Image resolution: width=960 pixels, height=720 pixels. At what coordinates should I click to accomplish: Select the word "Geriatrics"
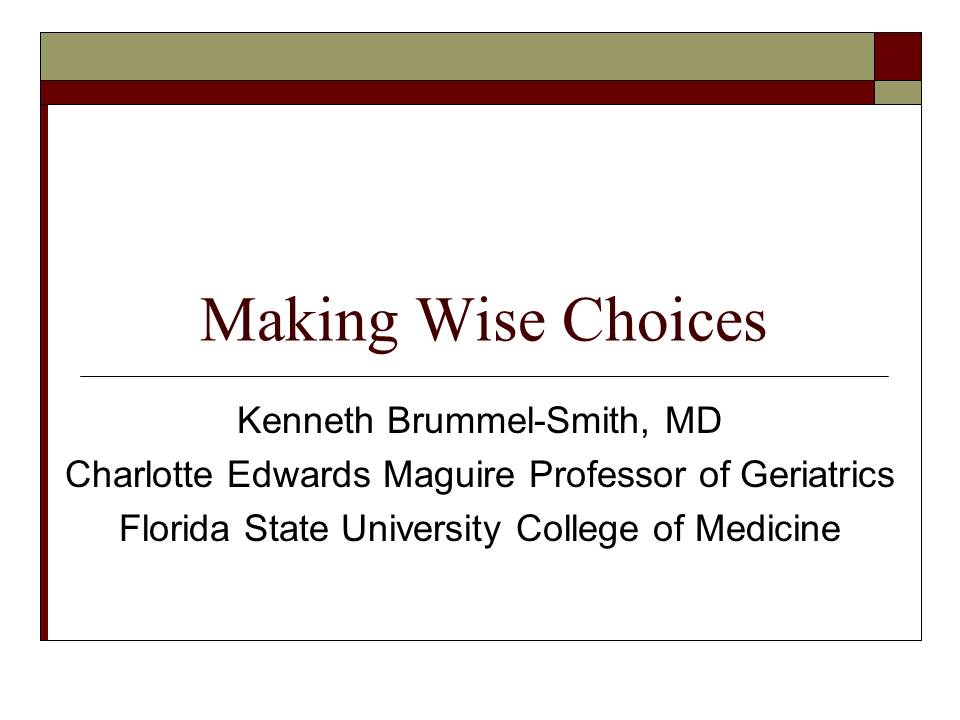[x=817, y=474]
